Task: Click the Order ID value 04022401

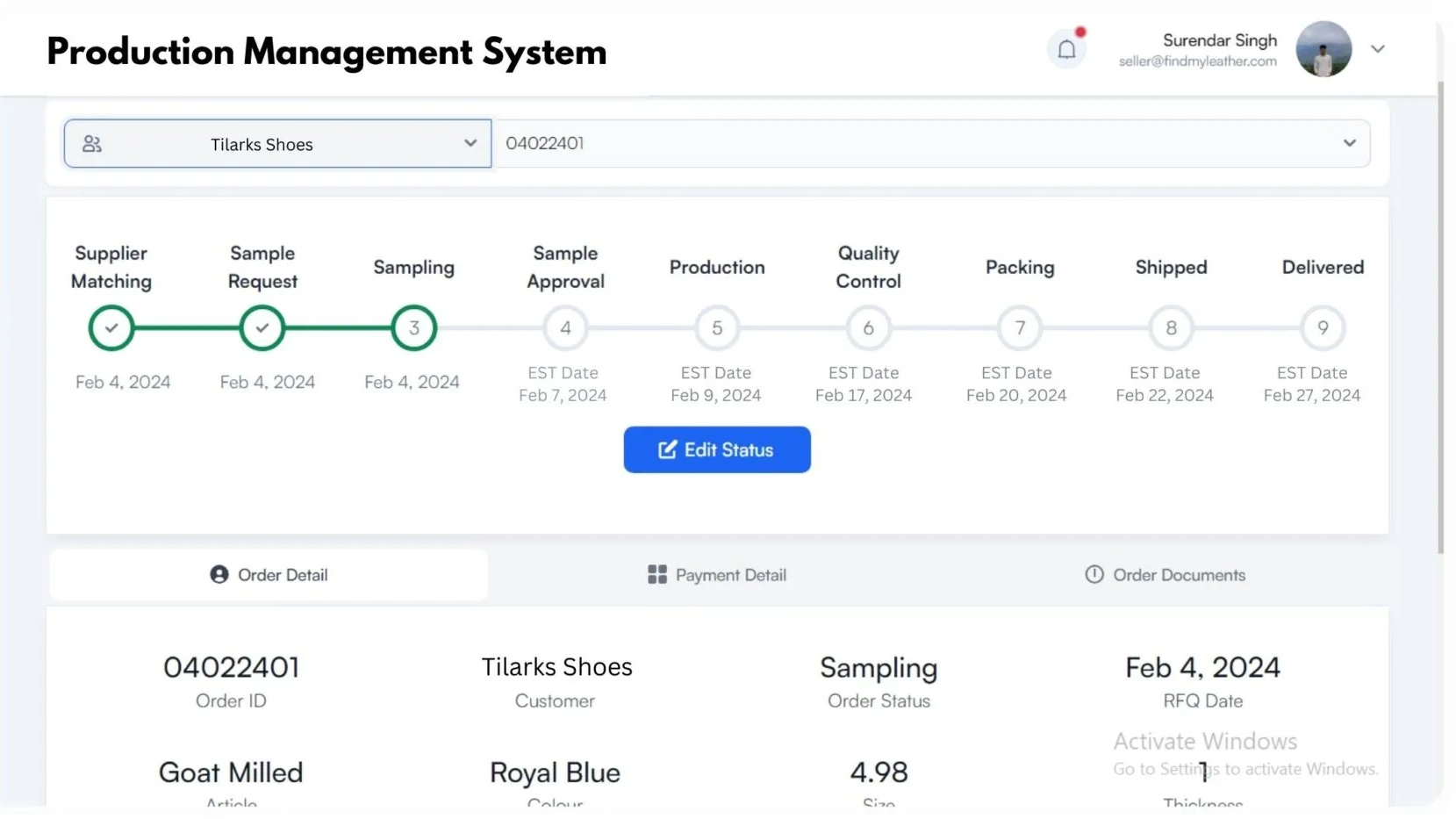Action: click(x=232, y=667)
